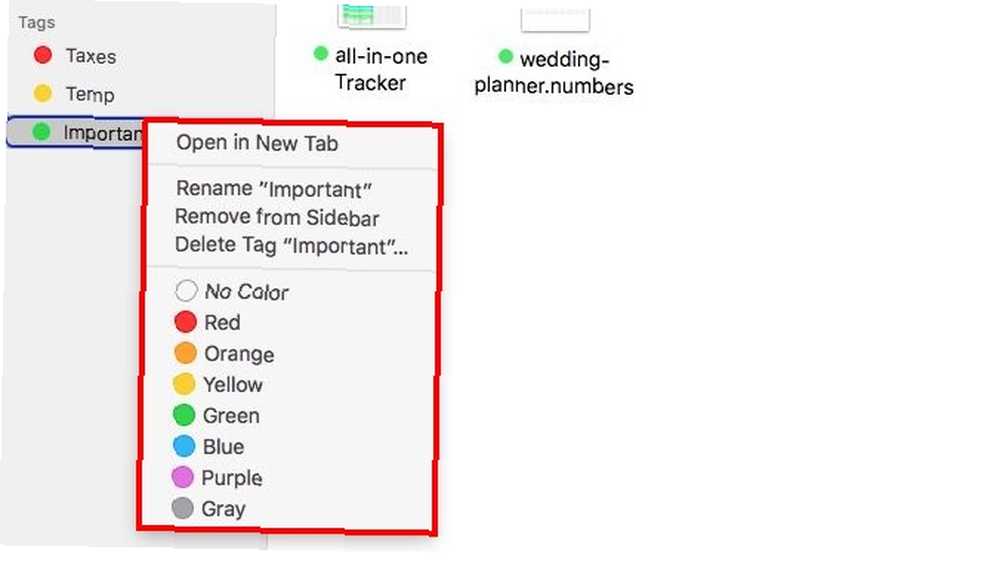Click the Tags section header
This screenshot has width=1000, height=565.
tap(36, 23)
